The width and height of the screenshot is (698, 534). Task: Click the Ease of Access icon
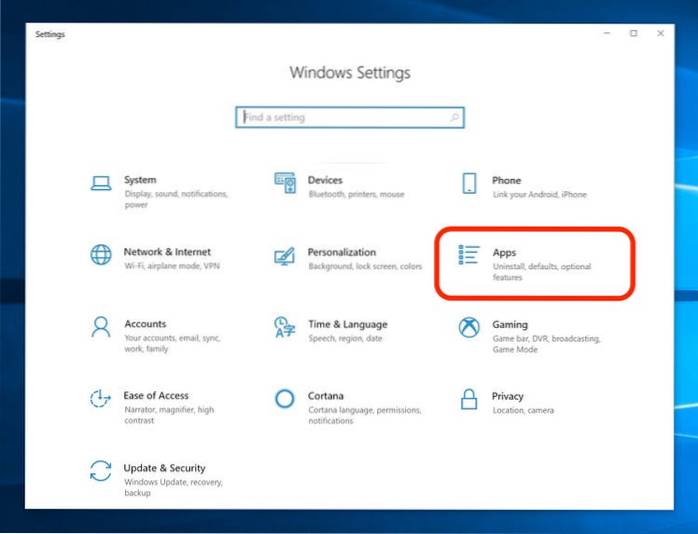[100, 399]
